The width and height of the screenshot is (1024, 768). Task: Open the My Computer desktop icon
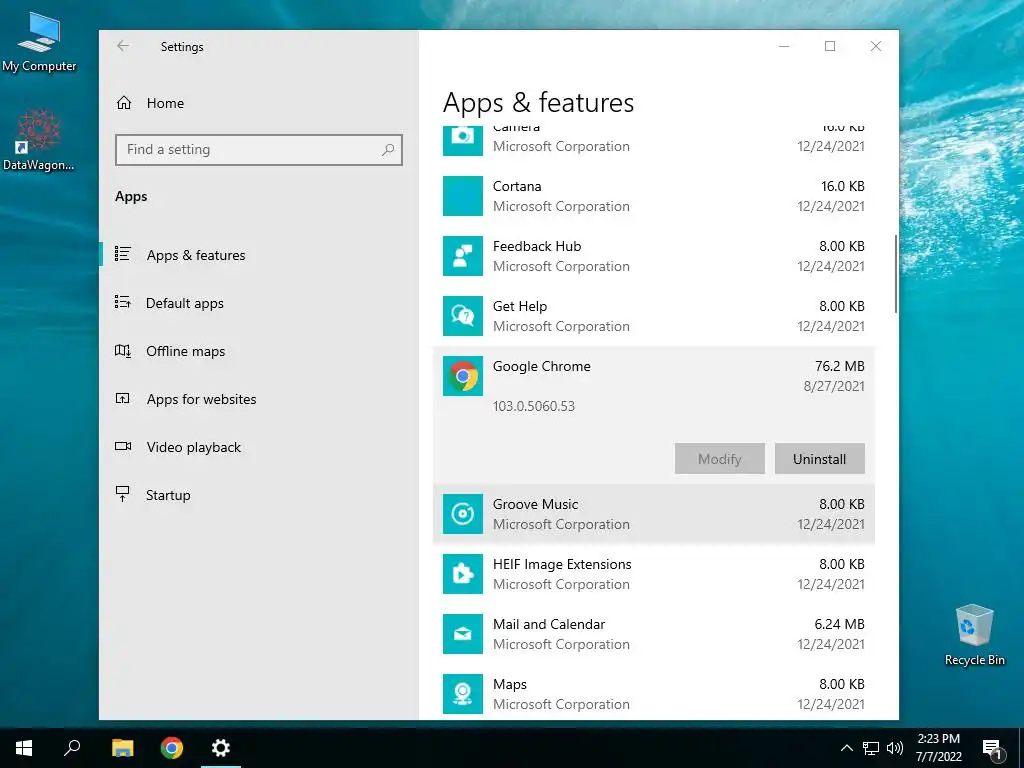[39, 40]
